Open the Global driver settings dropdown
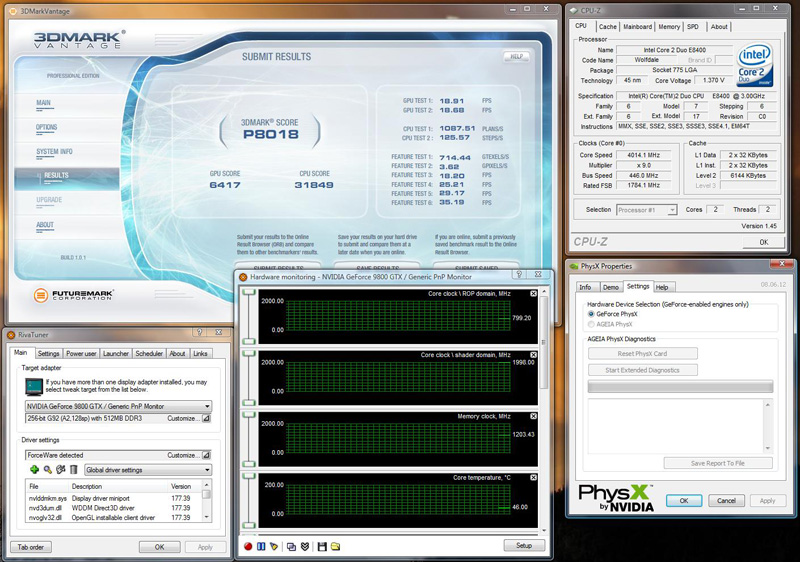The height and width of the screenshot is (562, 800). pos(207,470)
